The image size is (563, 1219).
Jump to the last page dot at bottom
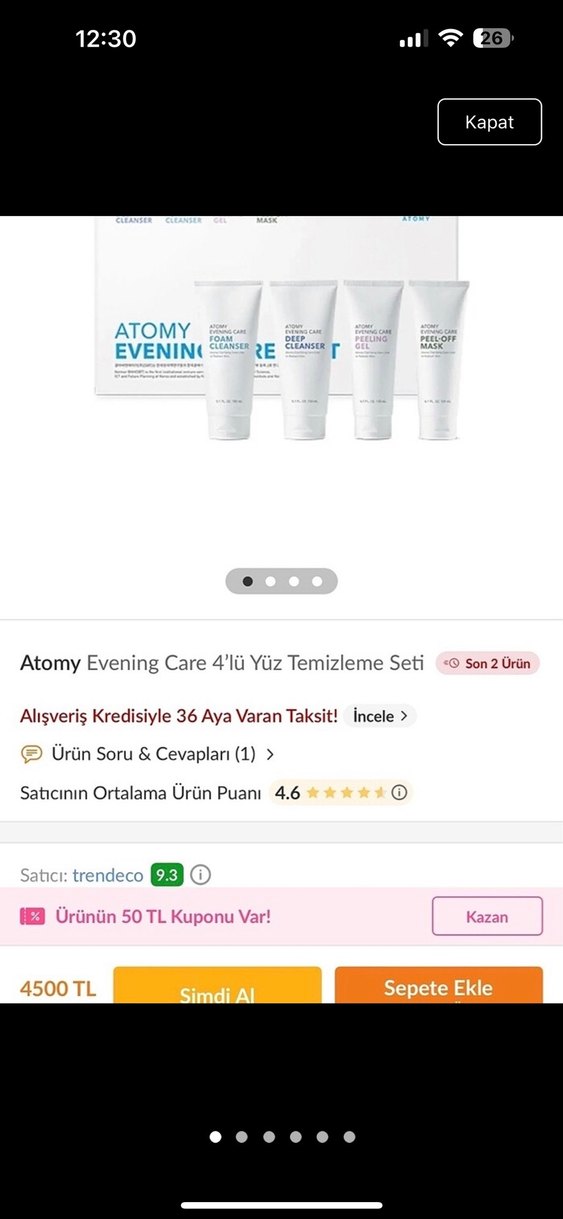click(x=349, y=1137)
